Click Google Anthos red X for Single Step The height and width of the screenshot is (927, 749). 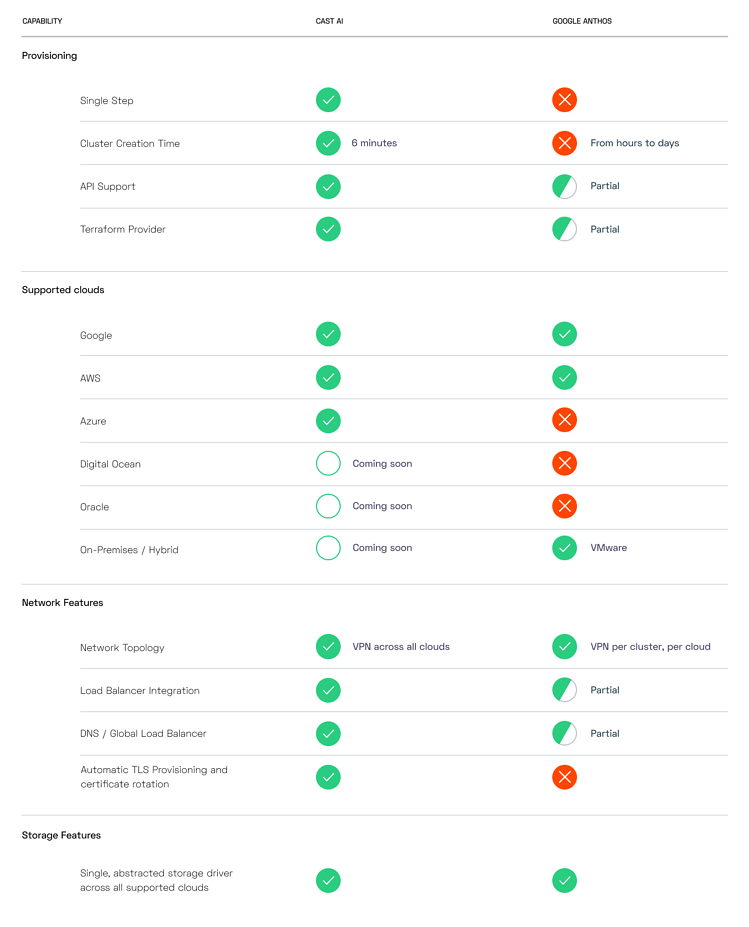(565, 100)
